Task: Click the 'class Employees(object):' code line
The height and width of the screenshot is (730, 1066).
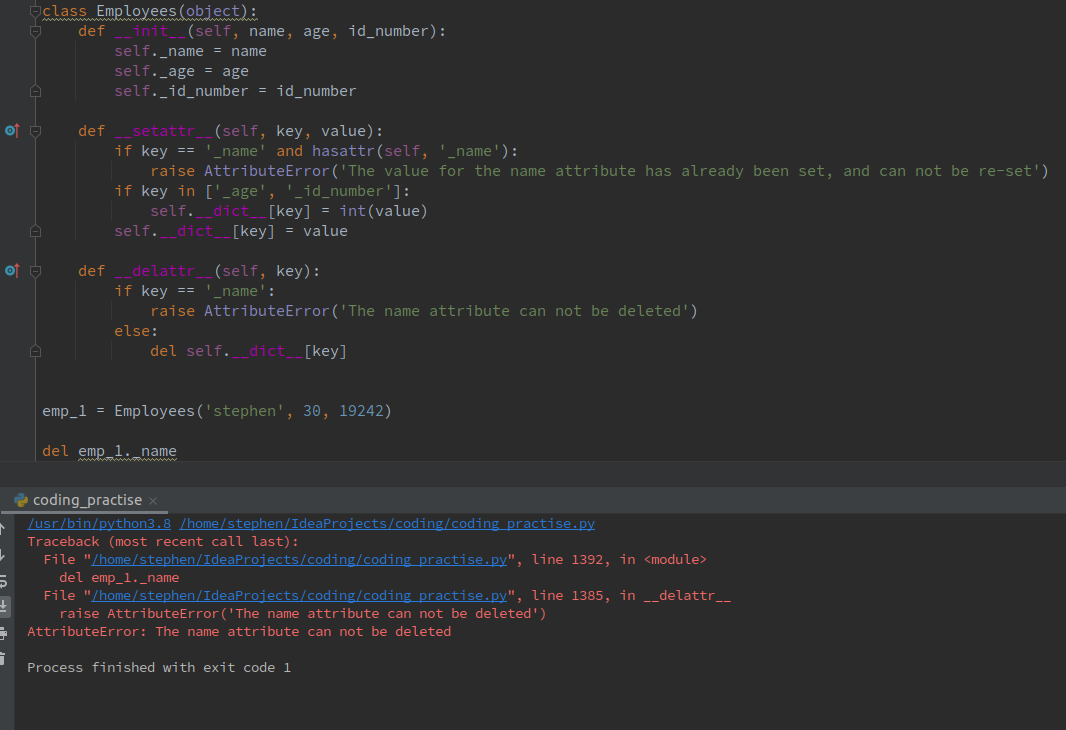Action: pyautogui.click(x=150, y=12)
